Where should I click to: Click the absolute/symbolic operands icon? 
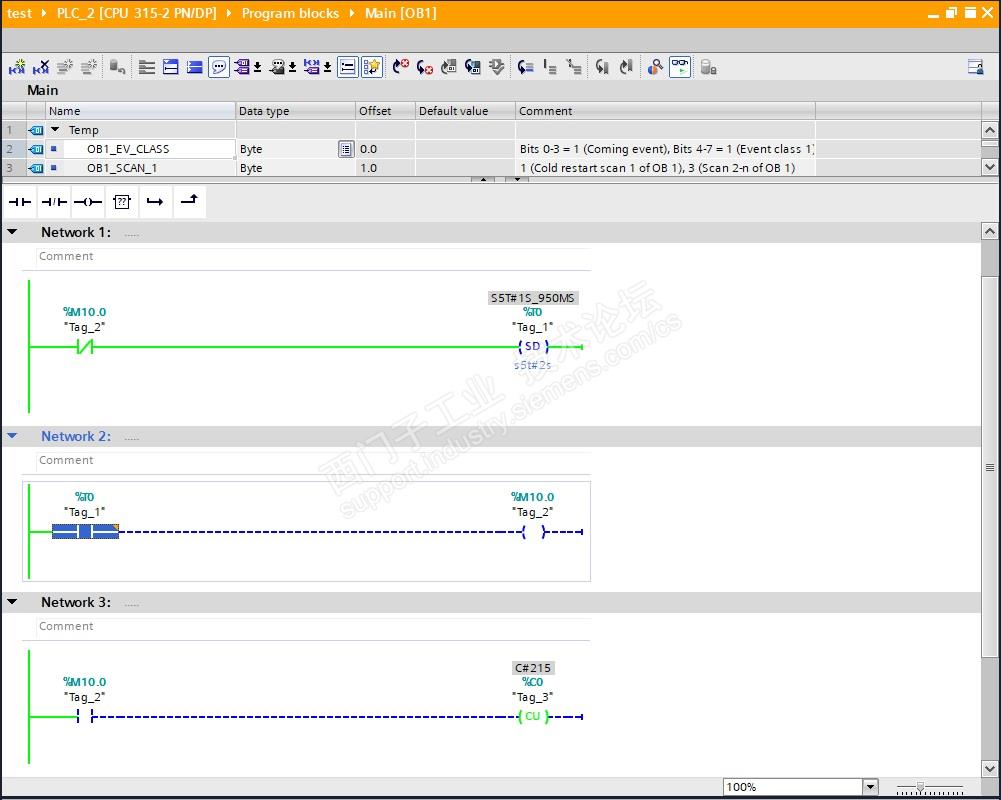(x=242, y=67)
